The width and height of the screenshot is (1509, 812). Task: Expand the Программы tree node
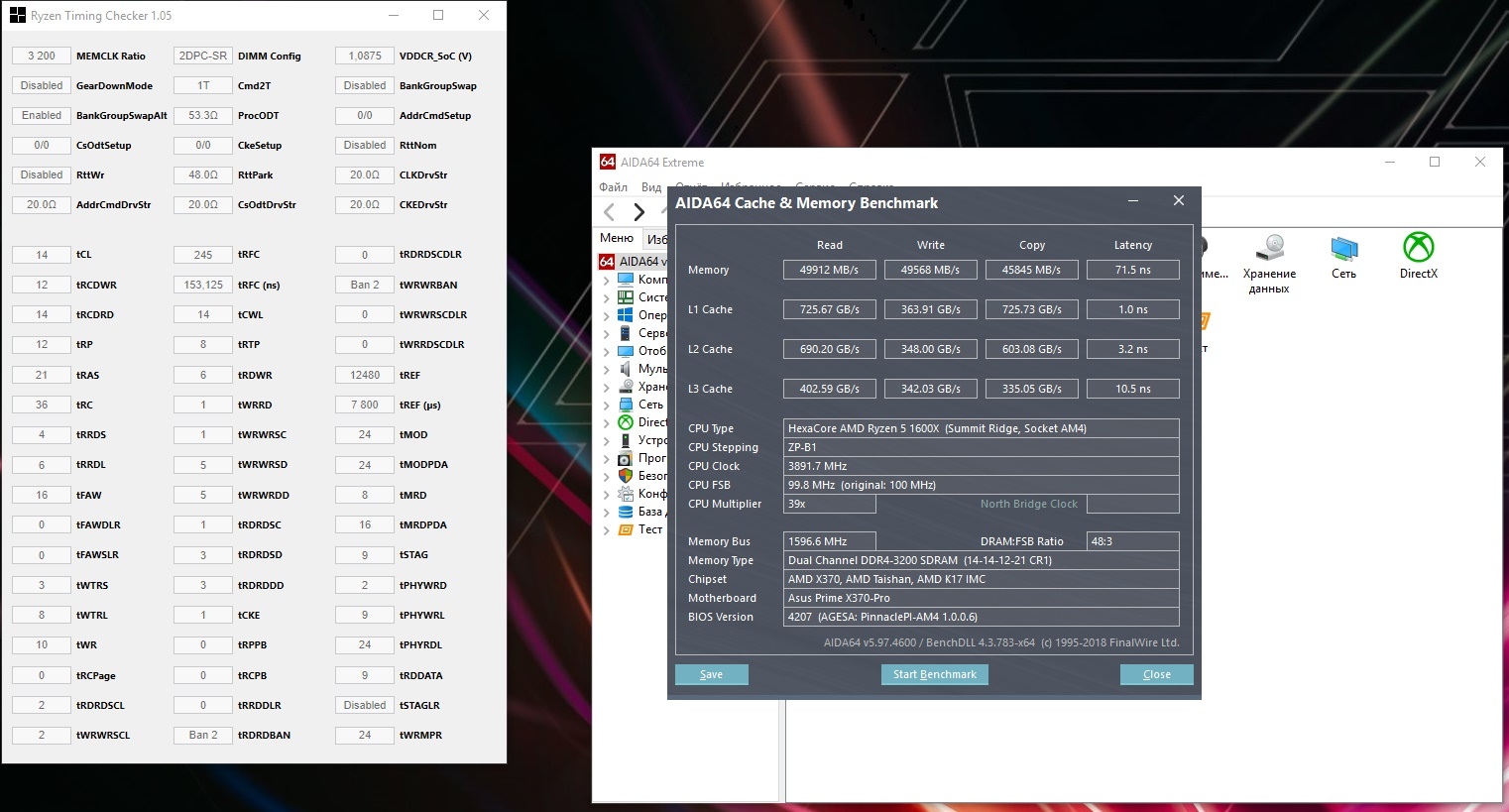point(607,459)
